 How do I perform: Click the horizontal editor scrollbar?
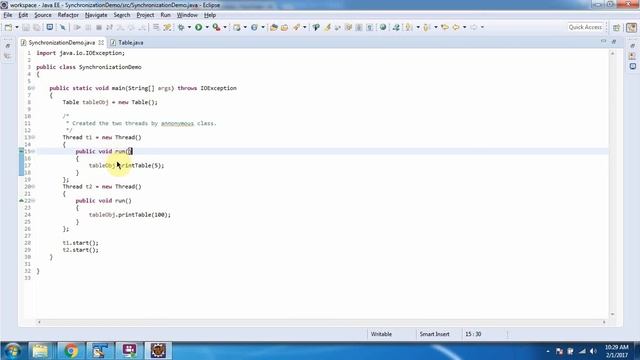(322, 322)
